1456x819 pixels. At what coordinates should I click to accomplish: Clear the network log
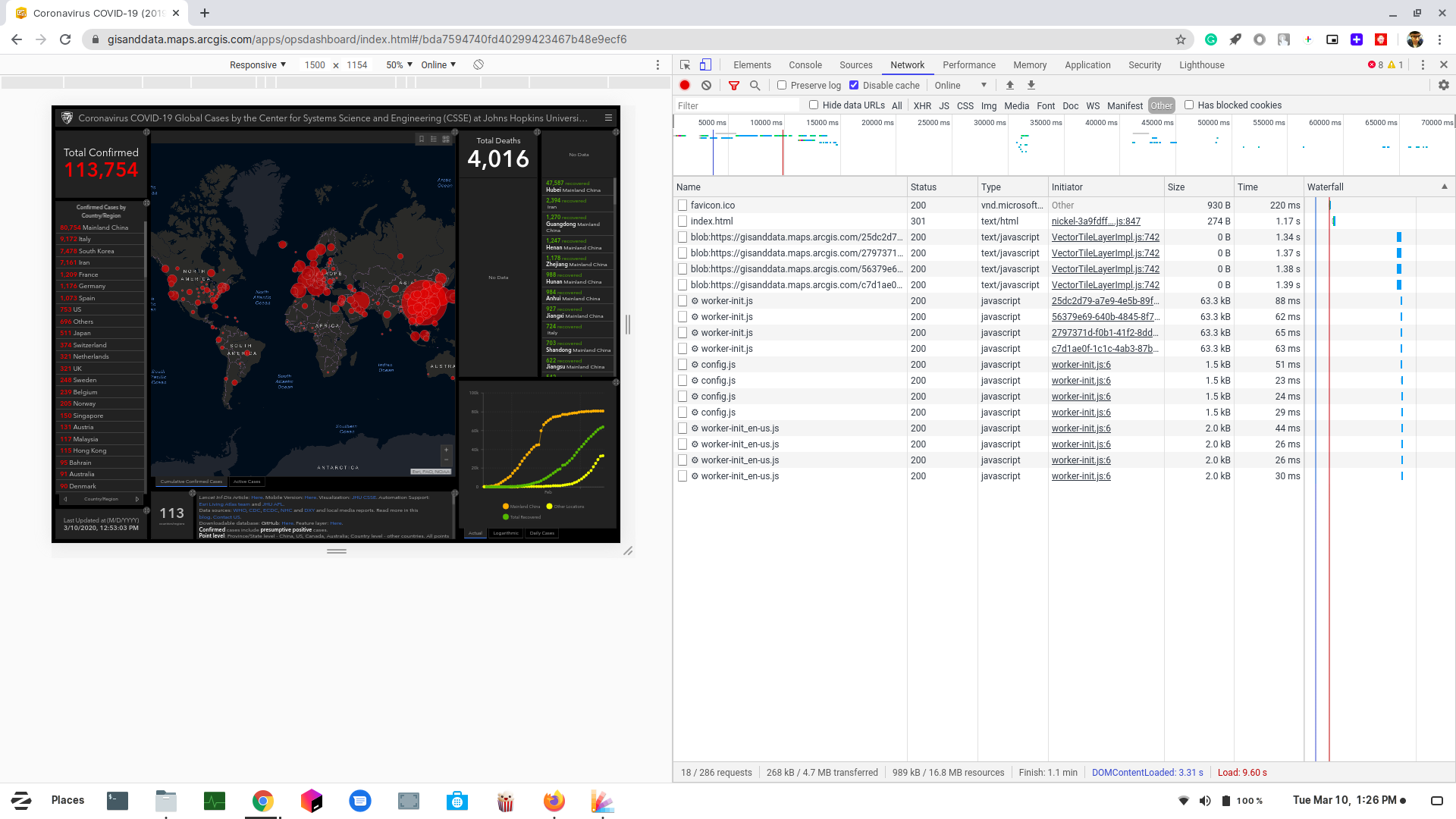click(707, 85)
